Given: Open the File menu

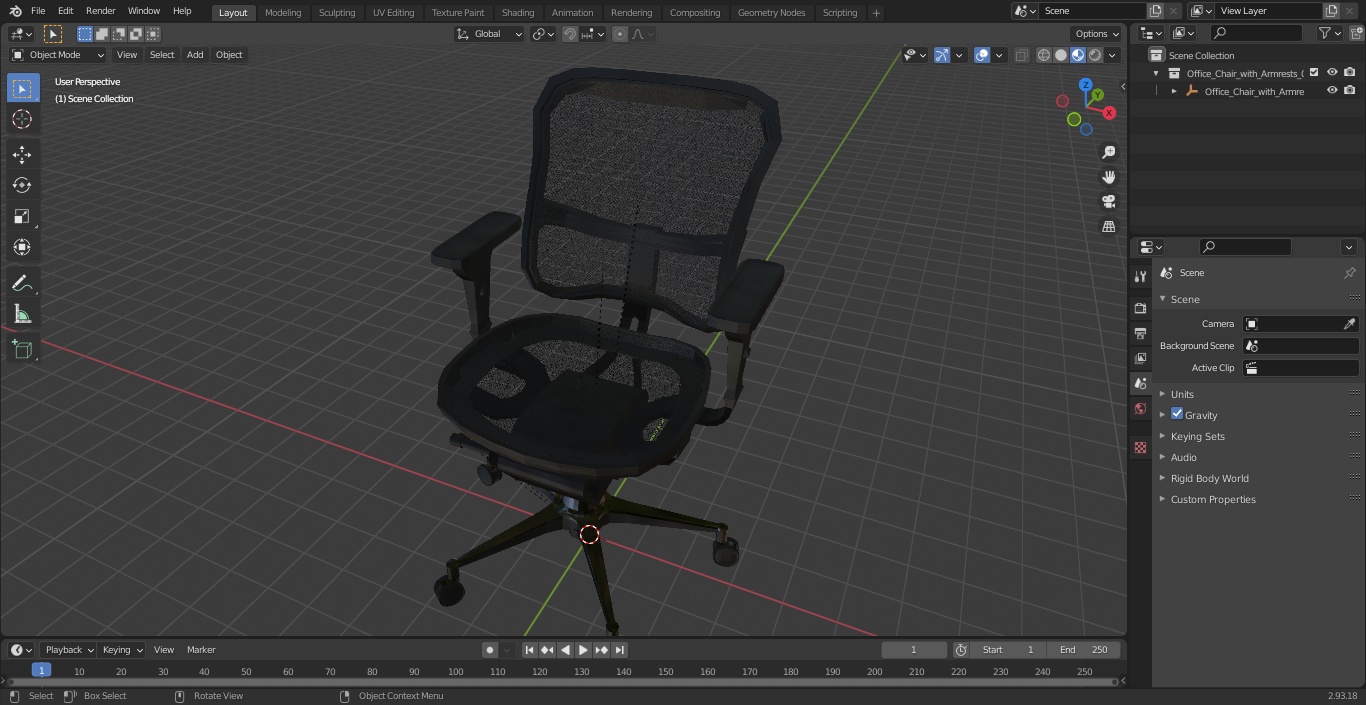Looking at the screenshot, I should tap(38, 11).
